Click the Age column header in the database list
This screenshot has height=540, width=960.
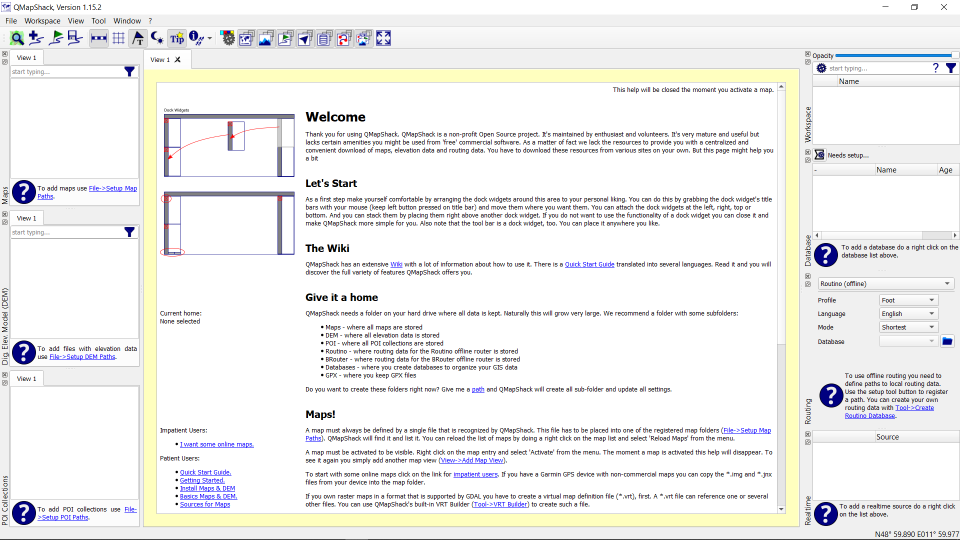(945, 170)
